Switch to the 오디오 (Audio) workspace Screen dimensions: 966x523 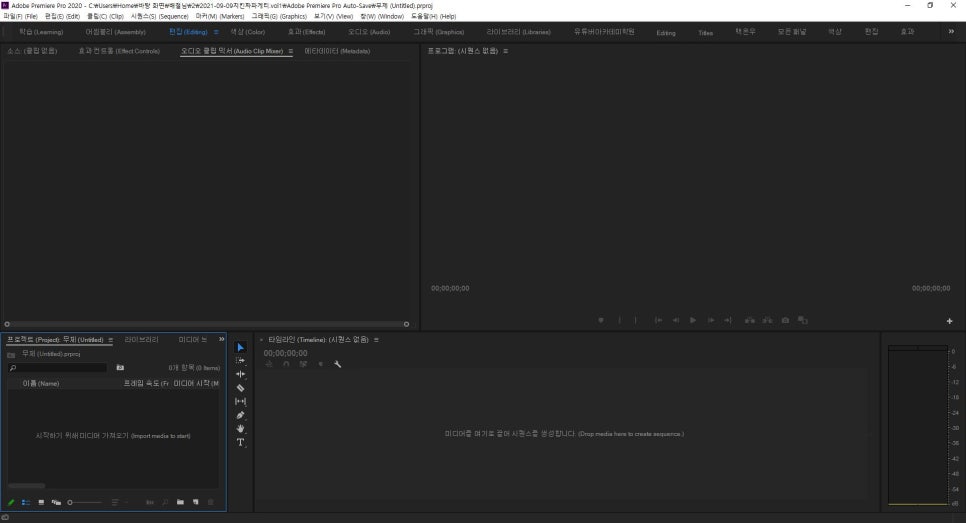tap(369, 32)
